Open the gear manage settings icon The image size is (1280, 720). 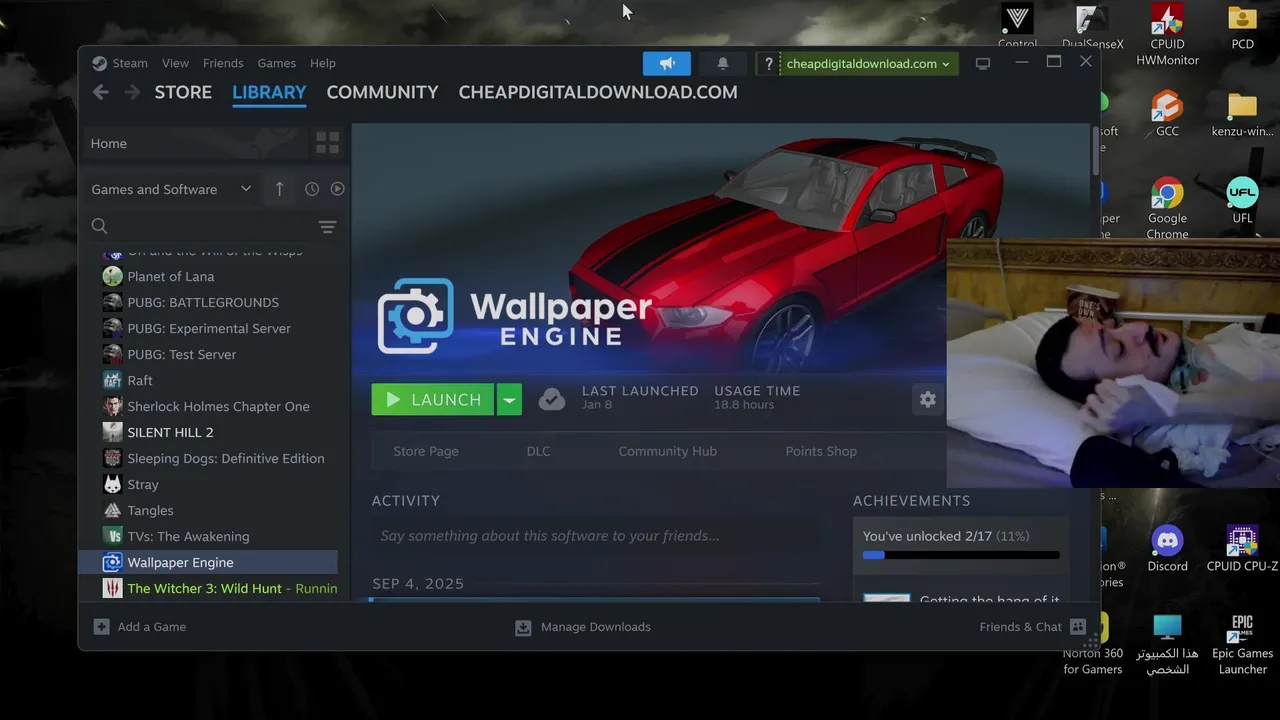point(928,400)
